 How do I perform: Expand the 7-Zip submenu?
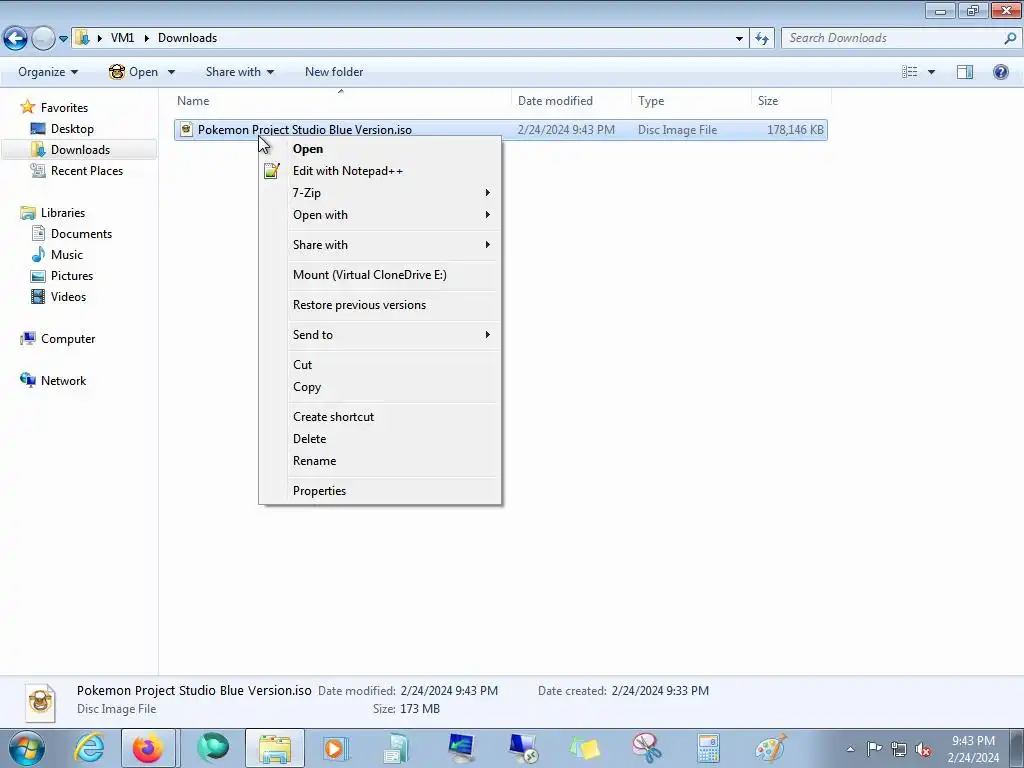pos(380,193)
